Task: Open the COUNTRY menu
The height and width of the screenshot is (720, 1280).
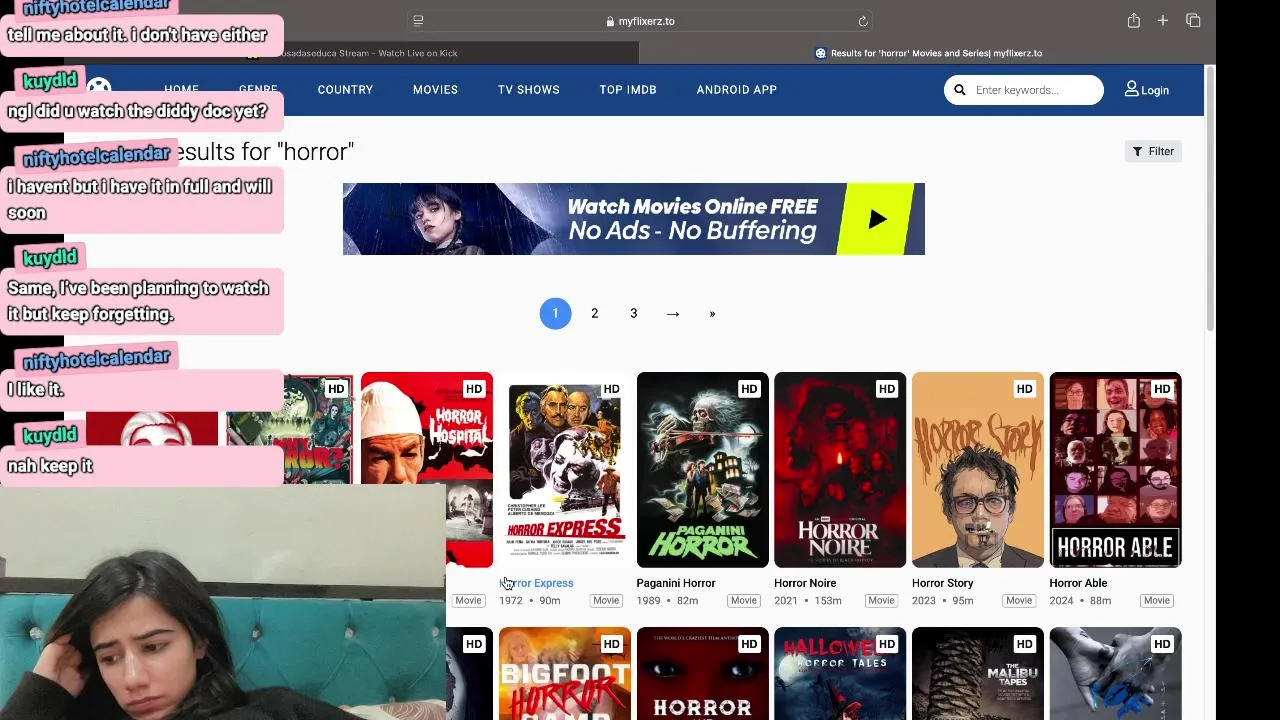Action: click(345, 90)
